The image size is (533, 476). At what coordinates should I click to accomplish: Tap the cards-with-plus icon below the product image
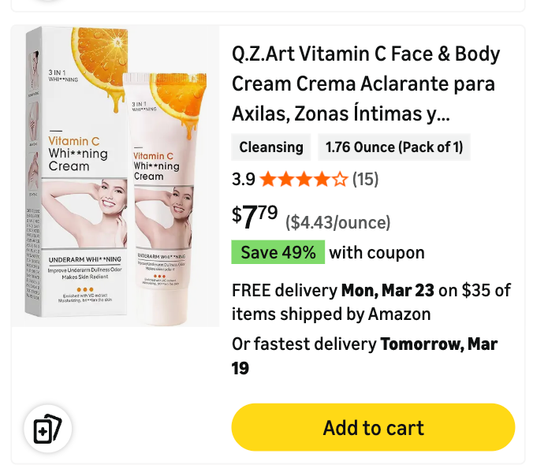pos(48,429)
